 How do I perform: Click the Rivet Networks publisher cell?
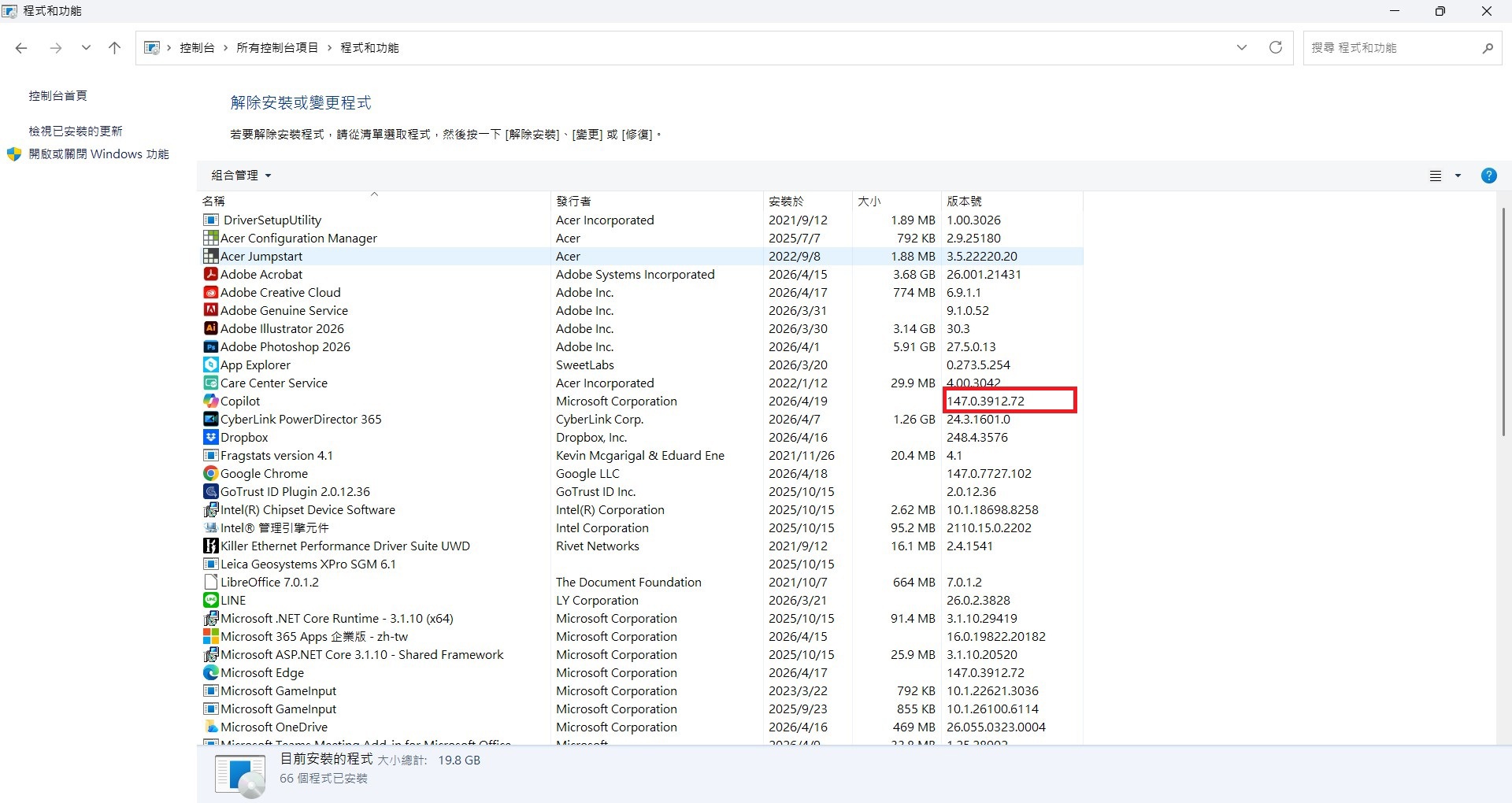(x=597, y=546)
